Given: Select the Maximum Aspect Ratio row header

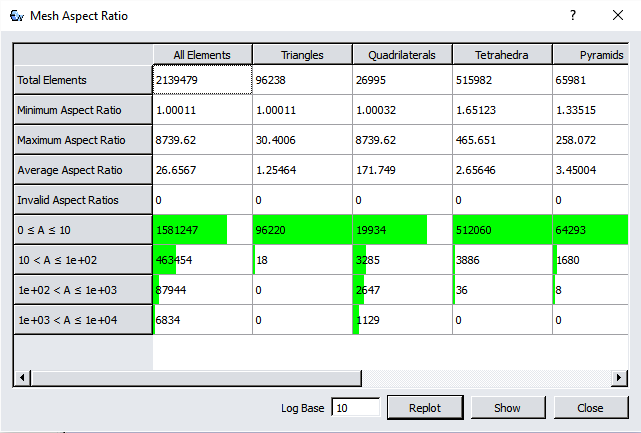Looking at the screenshot, I should pyautogui.click(x=82, y=140).
